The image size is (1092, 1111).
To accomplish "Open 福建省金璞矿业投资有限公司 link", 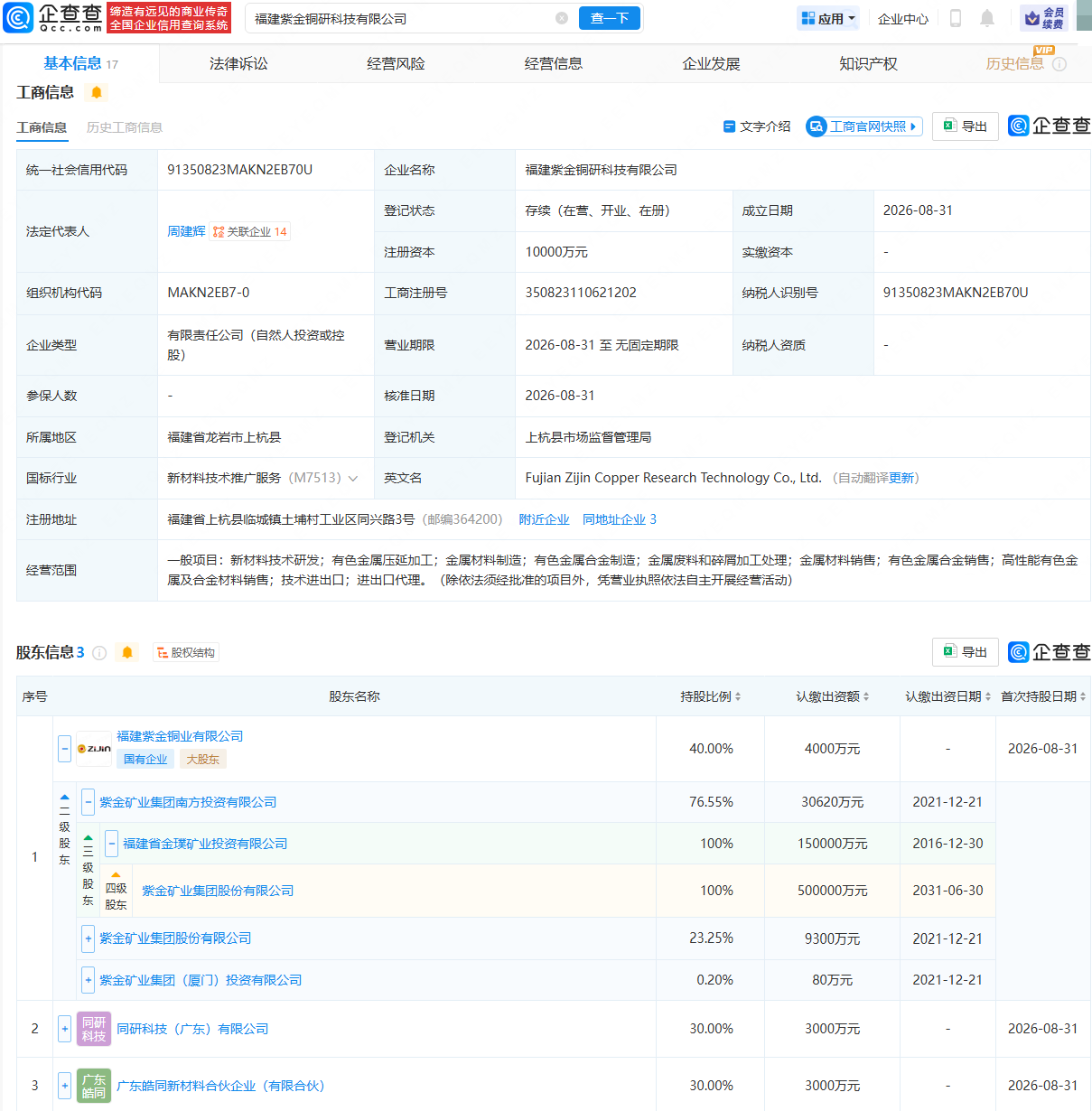I will [x=205, y=844].
